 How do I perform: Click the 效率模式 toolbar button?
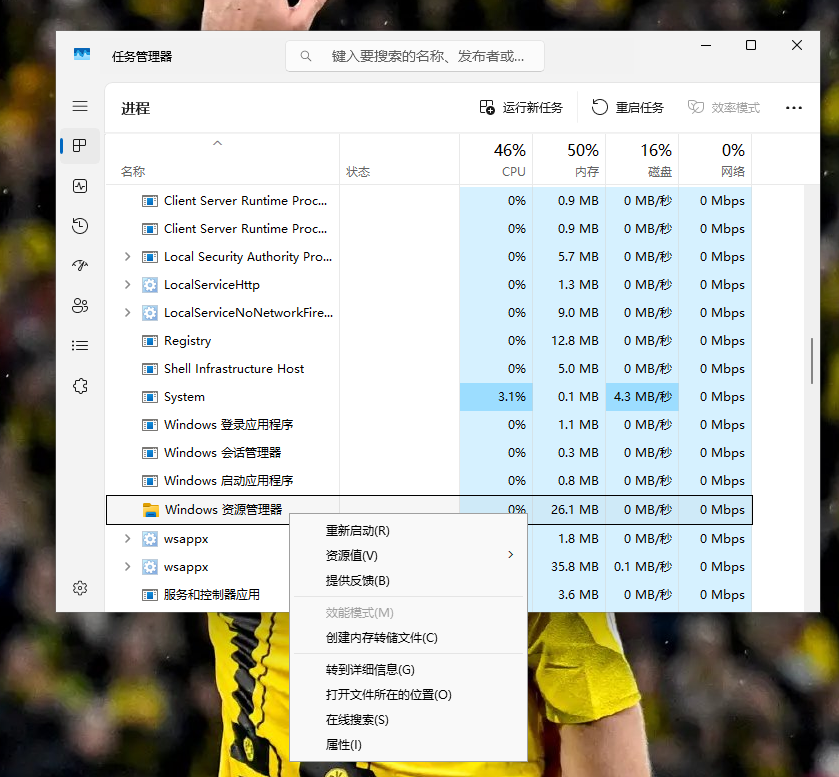(x=723, y=108)
